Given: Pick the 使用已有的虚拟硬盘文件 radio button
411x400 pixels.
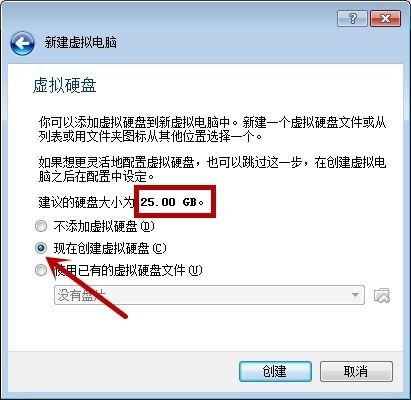Looking at the screenshot, I should (x=41, y=270).
